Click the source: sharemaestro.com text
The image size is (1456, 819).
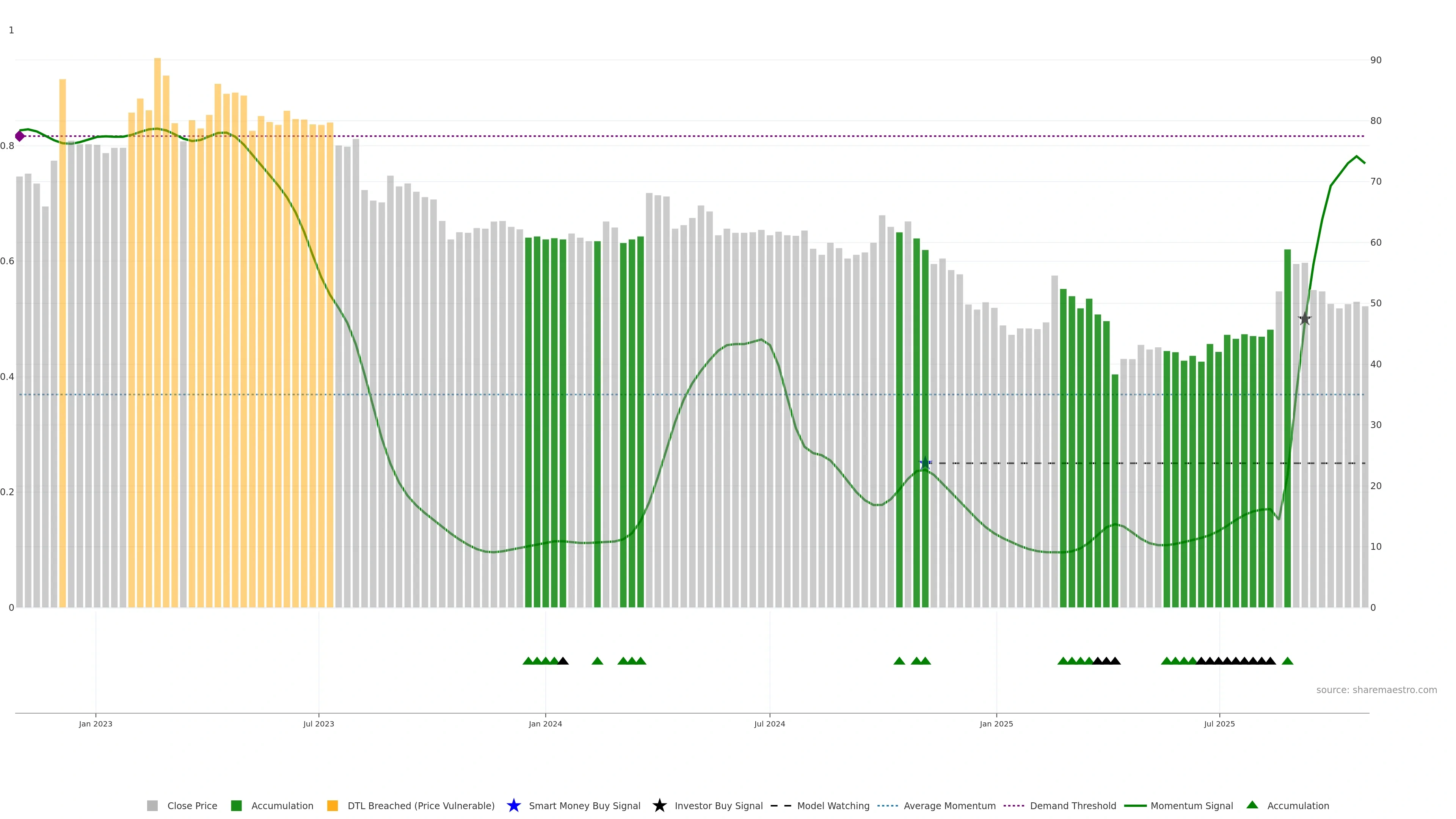coord(1376,690)
